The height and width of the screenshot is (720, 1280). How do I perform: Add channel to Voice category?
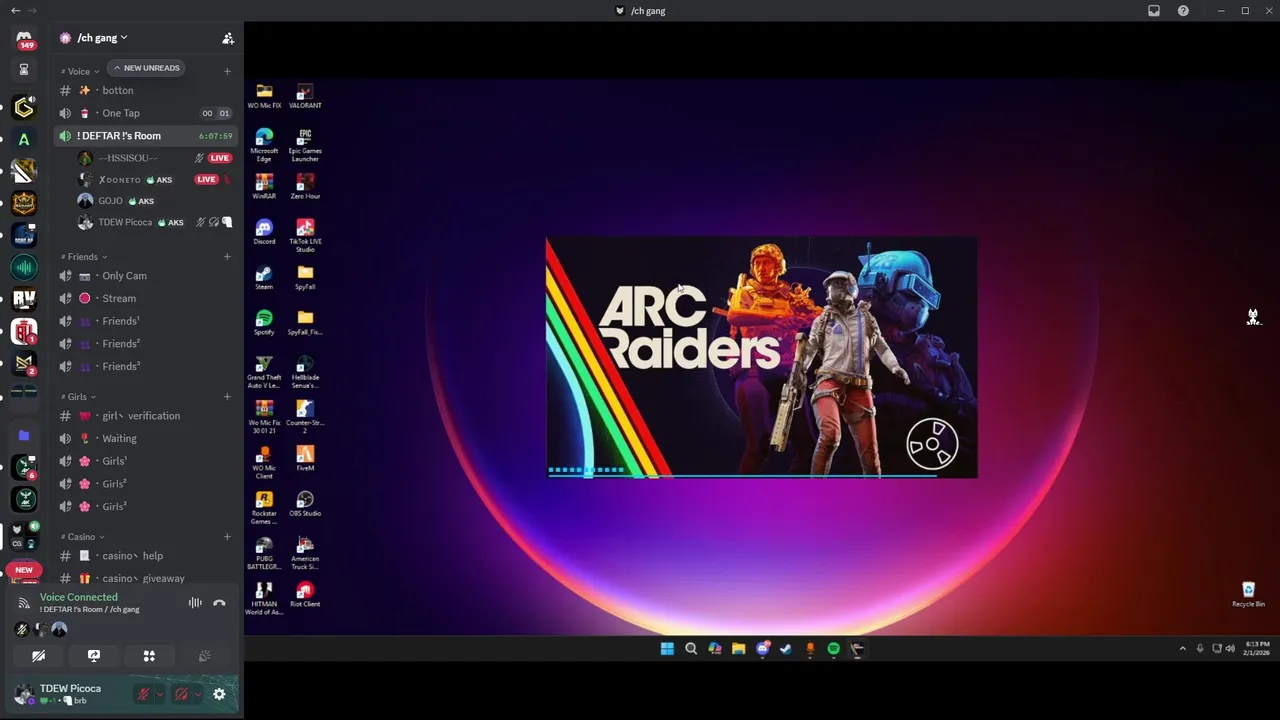227,71
